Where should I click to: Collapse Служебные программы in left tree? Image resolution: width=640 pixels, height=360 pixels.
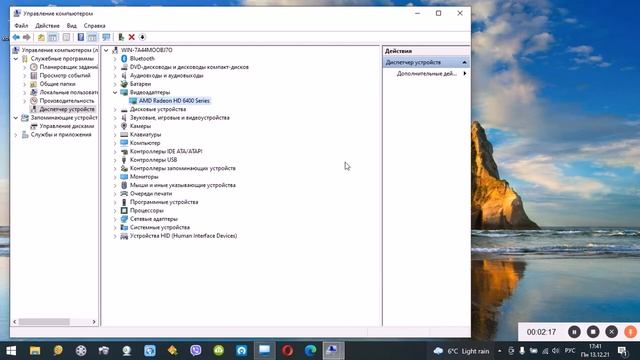[x=16, y=59]
